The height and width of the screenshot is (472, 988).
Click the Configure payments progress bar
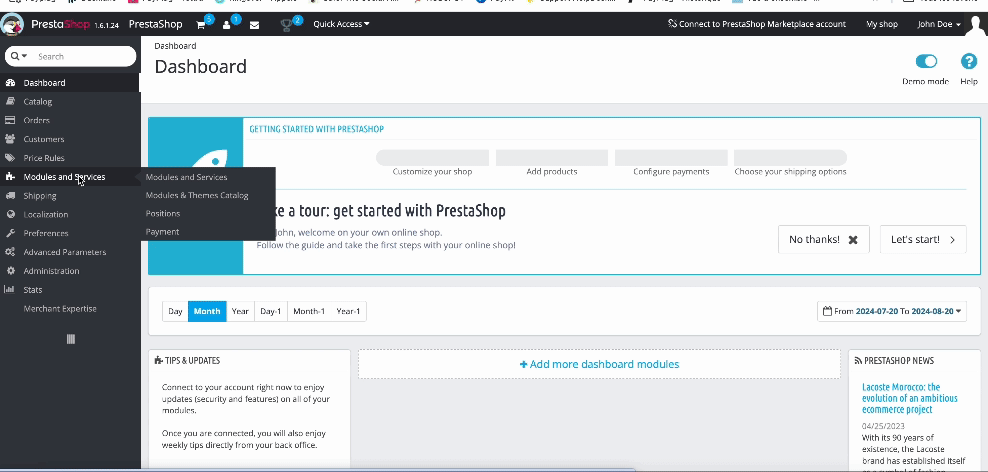(671, 158)
